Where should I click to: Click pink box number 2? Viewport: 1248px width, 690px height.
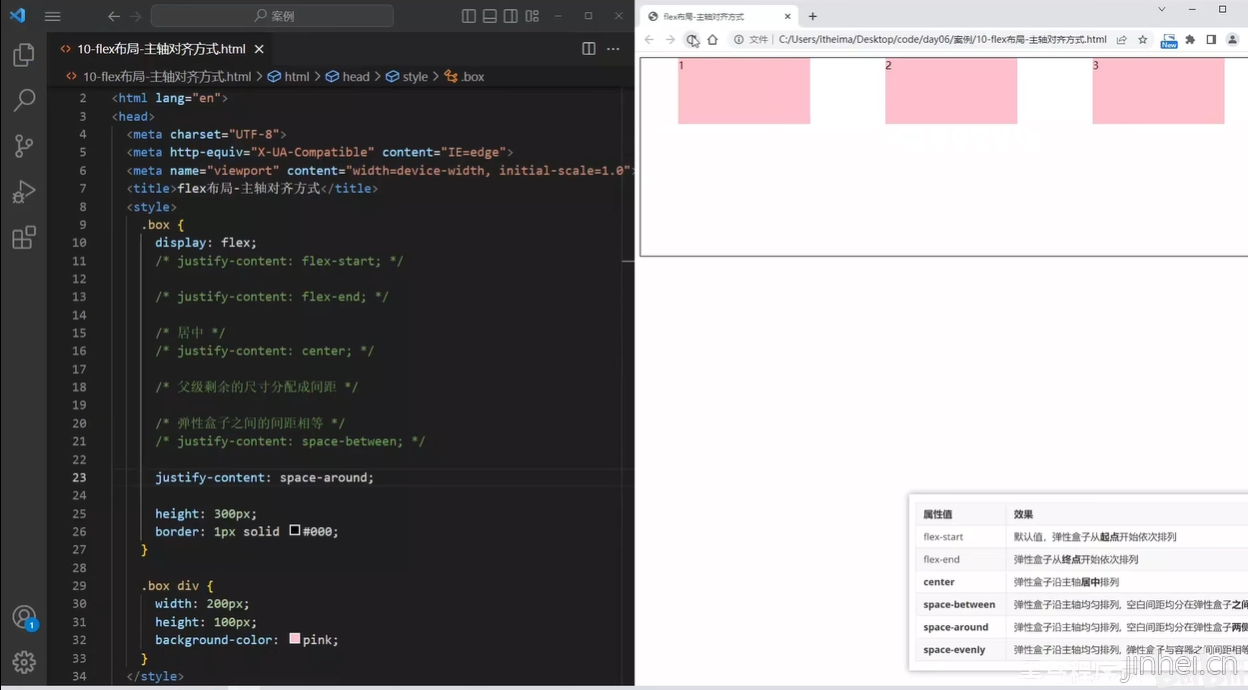pyautogui.click(x=951, y=91)
